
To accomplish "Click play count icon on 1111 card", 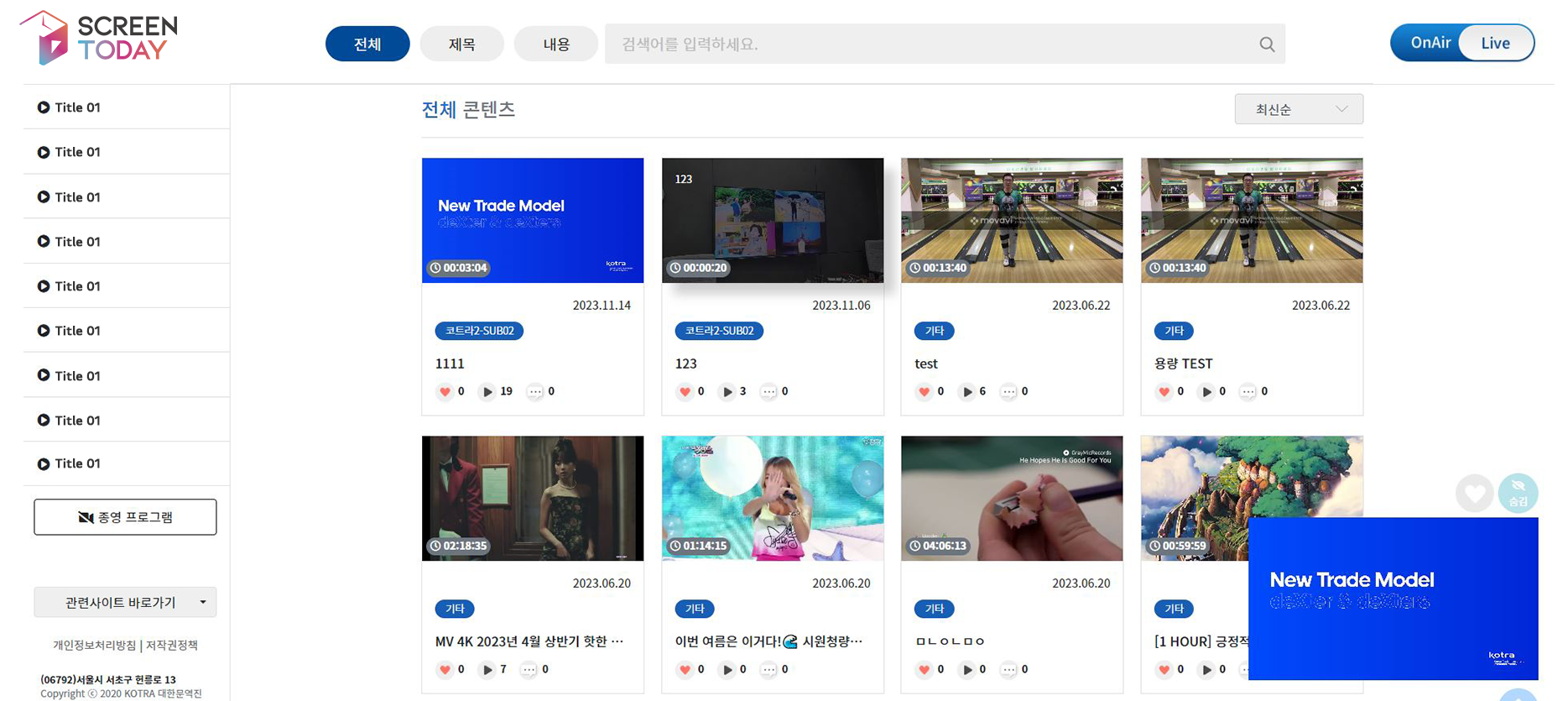I will (x=487, y=392).
